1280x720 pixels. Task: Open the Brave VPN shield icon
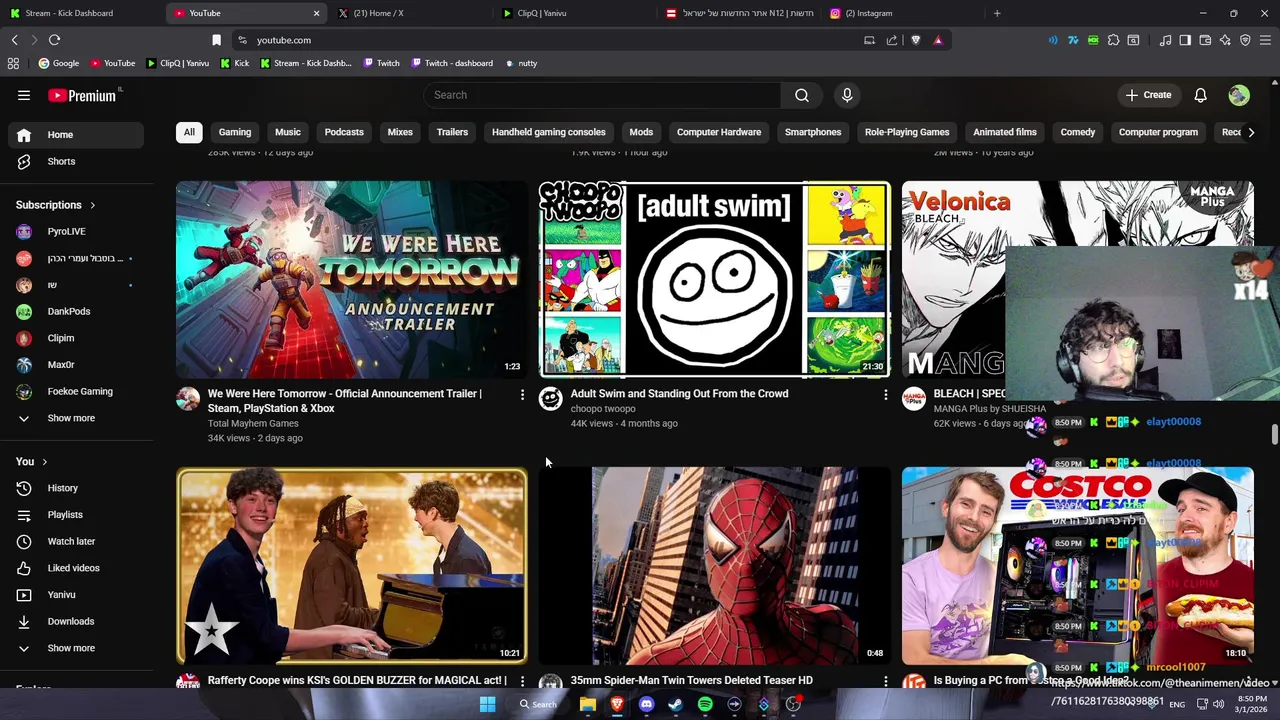click(1245, 40)
